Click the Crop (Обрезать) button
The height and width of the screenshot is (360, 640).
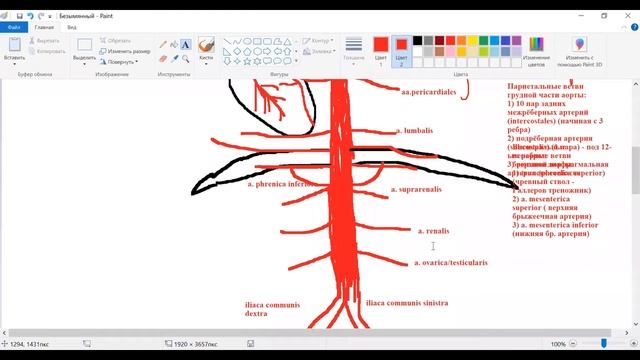pyautogui.click(x=115, y=41)
